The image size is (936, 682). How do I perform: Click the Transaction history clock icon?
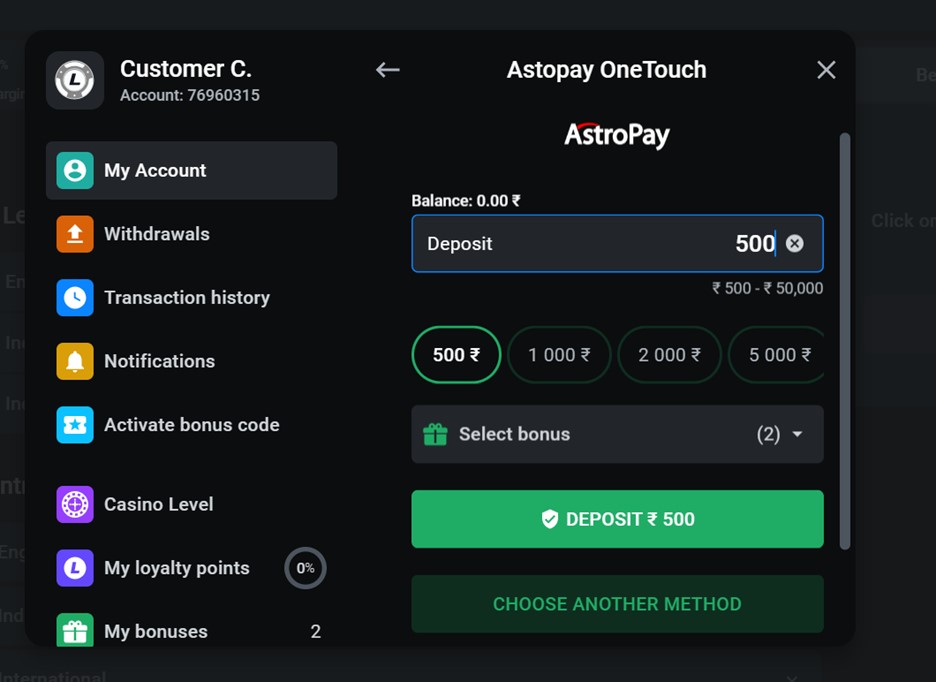tap(75, 298)
